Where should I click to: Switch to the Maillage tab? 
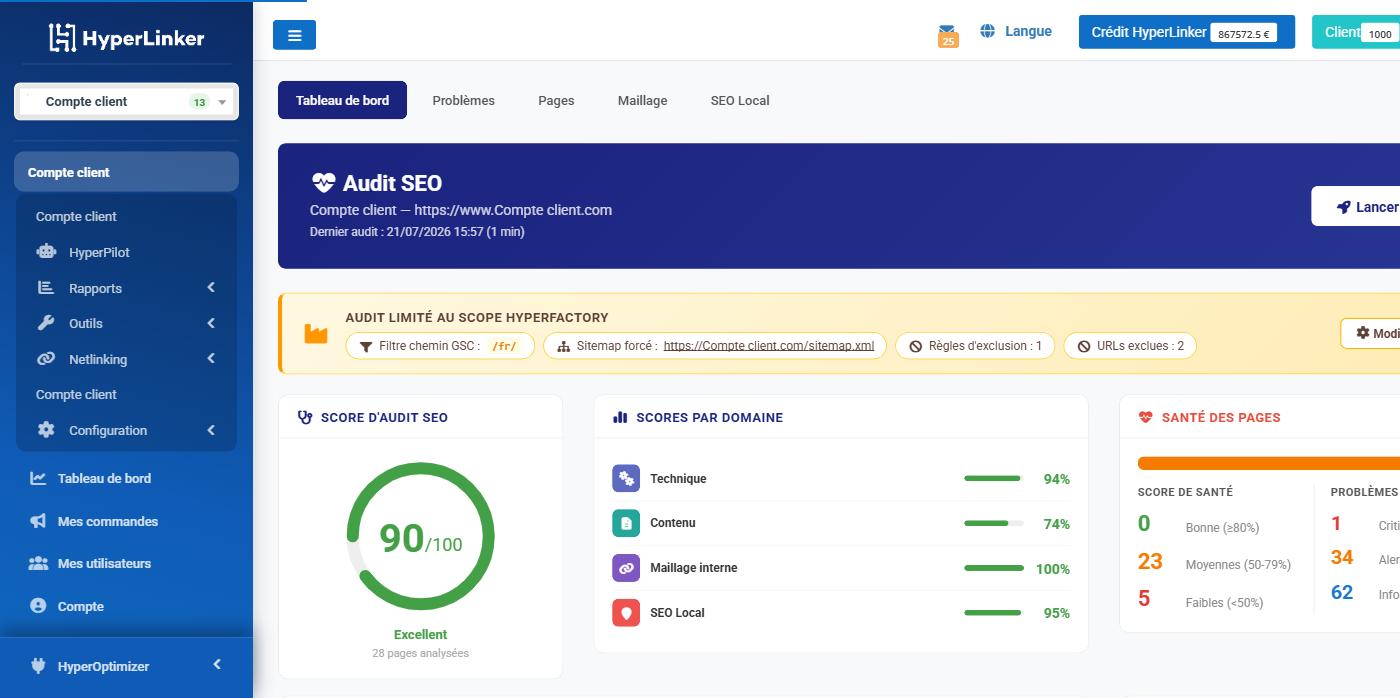642,100
